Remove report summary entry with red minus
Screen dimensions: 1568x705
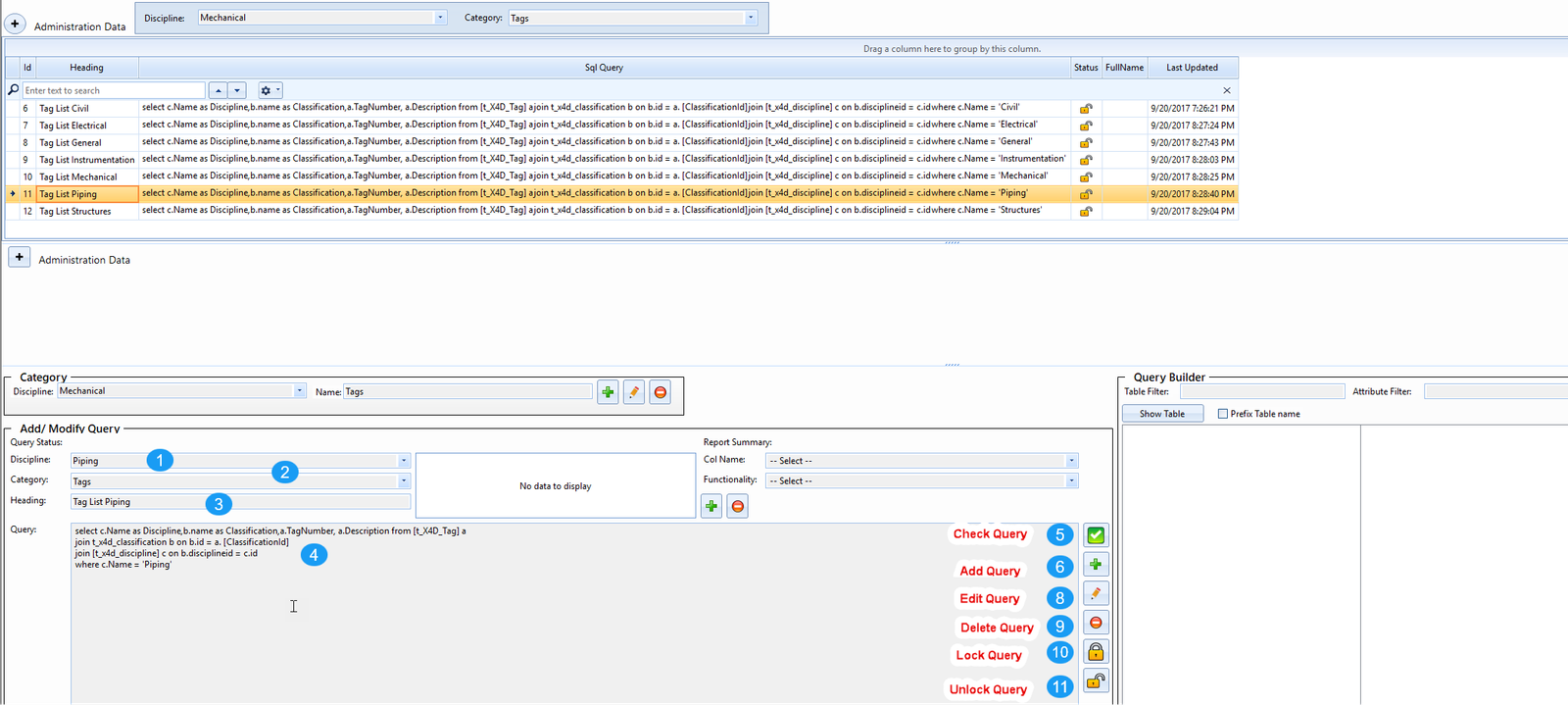tap(738, 506)
